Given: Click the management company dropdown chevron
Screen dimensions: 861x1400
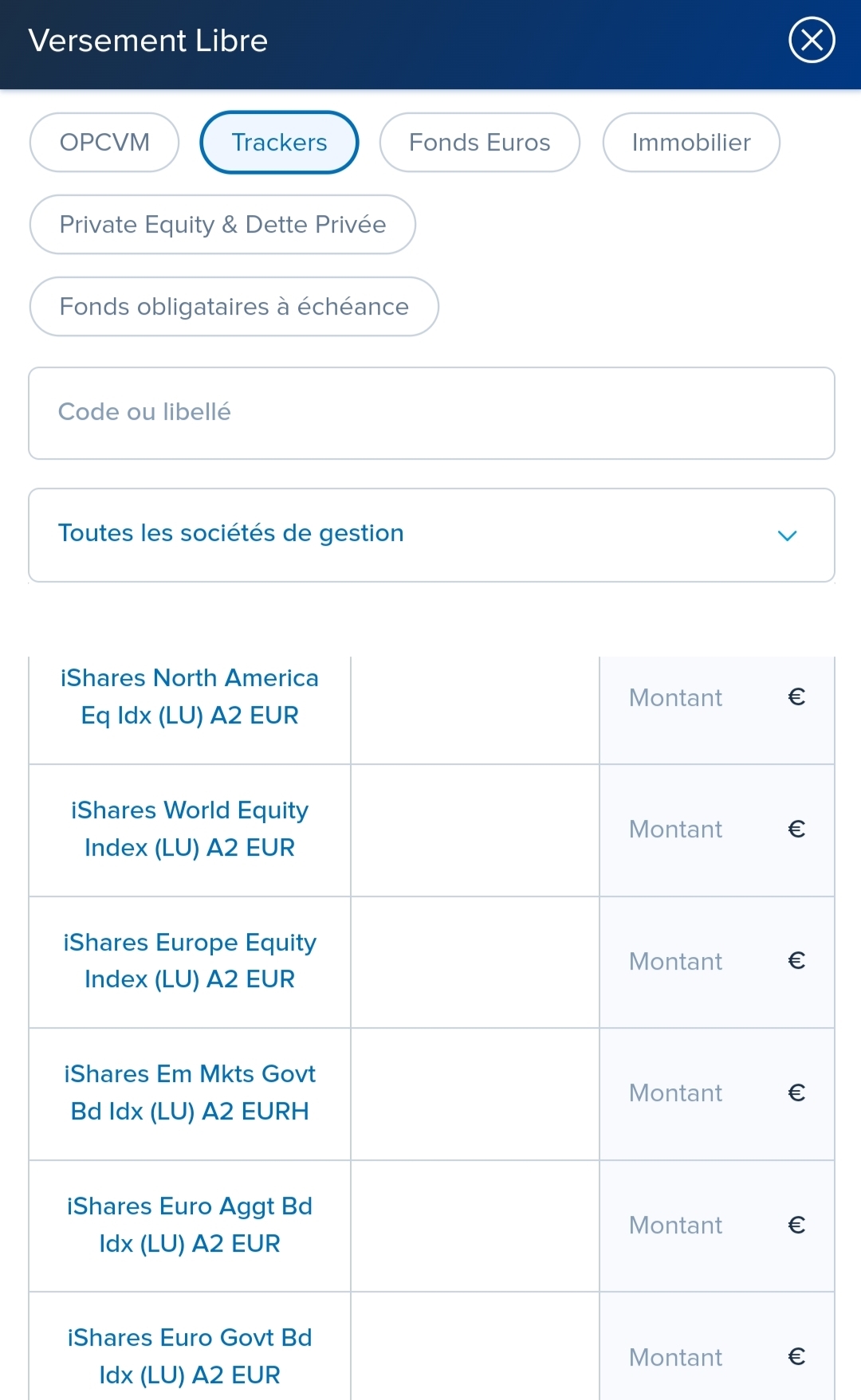Looking at the screenshot, I should point(787,535).
